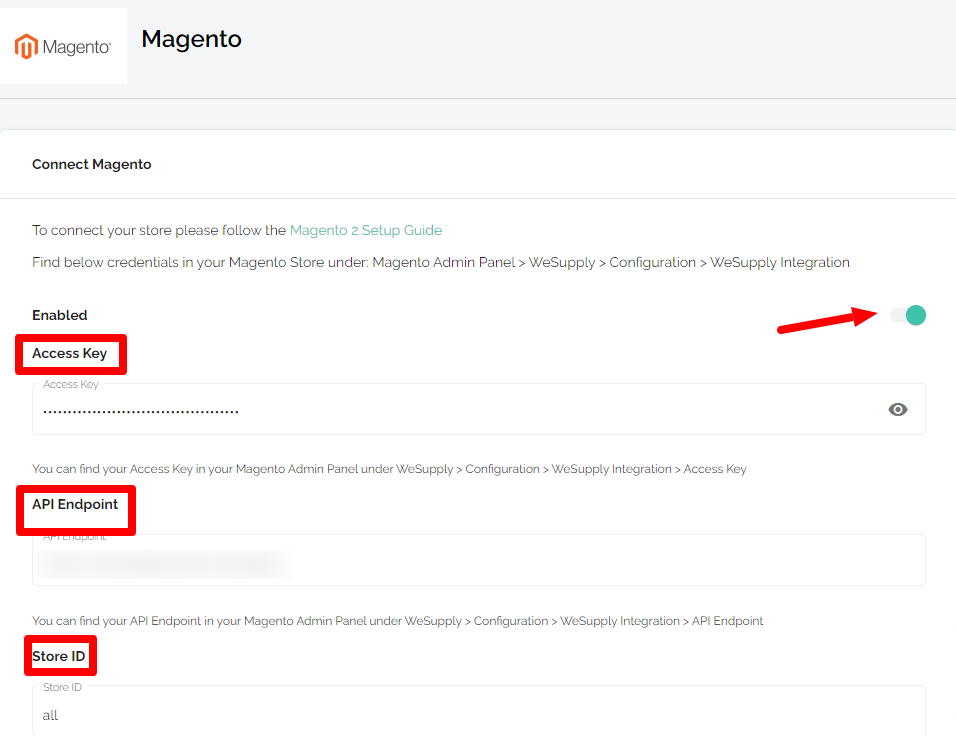Click the Magento page title
956x736 pixels.
tap(191, 39)
